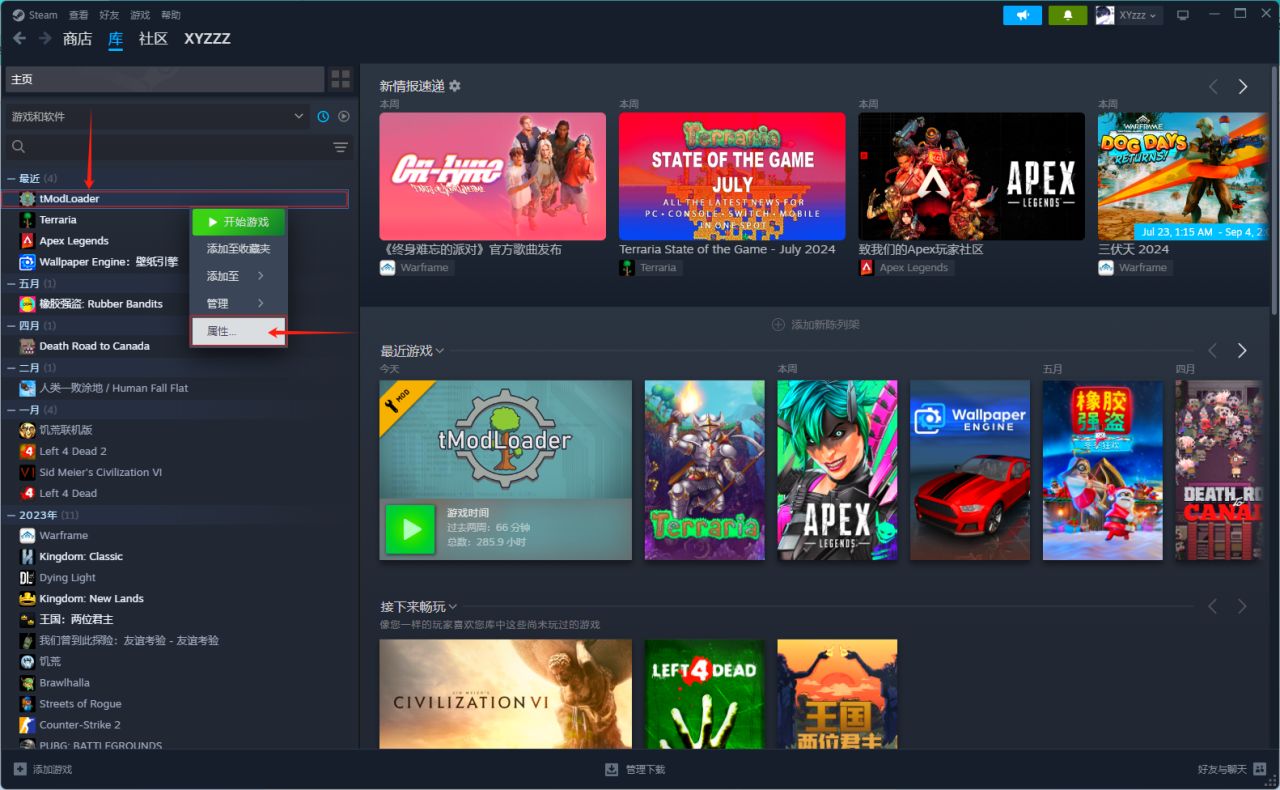Open the 帮助 menu
Screen dimensions: 1280x790
171,15
